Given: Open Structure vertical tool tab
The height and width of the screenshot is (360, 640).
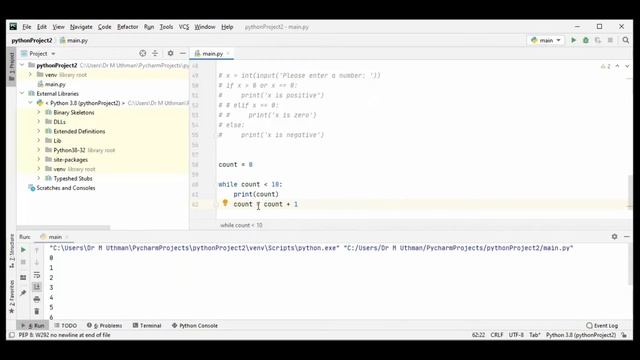Looking at the screenshot, I should 11,252.
